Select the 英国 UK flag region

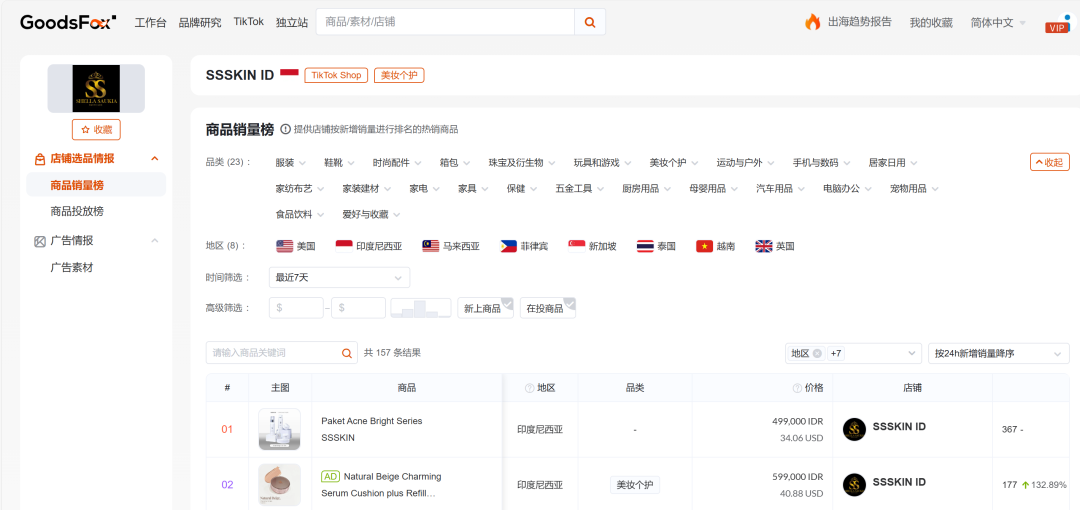click(774, 246)
